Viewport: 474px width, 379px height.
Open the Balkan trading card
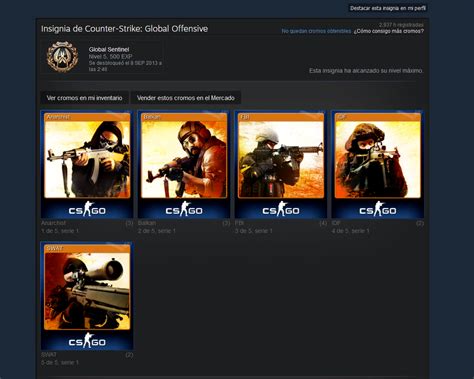coord(184,164)
